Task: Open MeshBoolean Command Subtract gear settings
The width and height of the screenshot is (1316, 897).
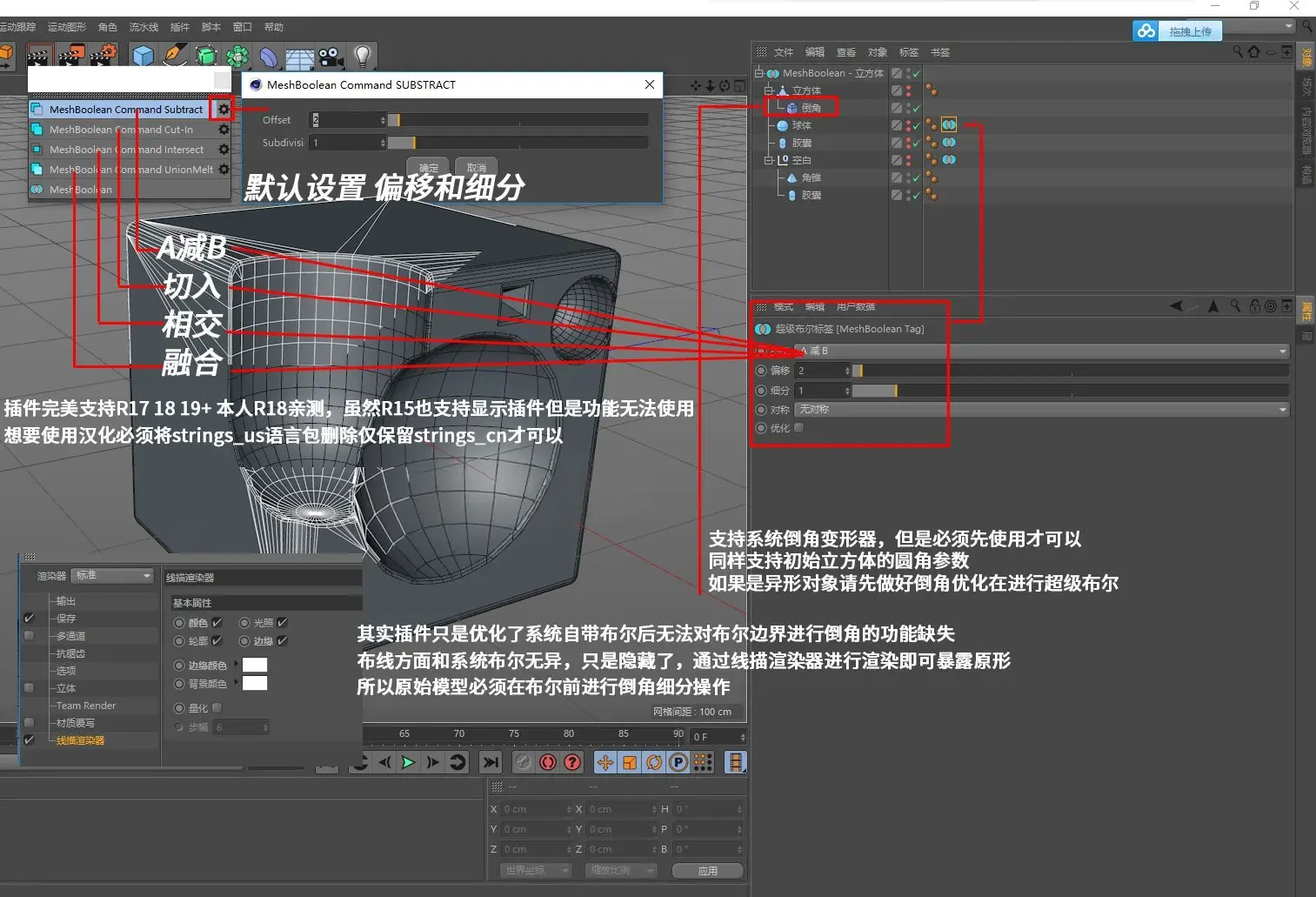Action: 223,109
